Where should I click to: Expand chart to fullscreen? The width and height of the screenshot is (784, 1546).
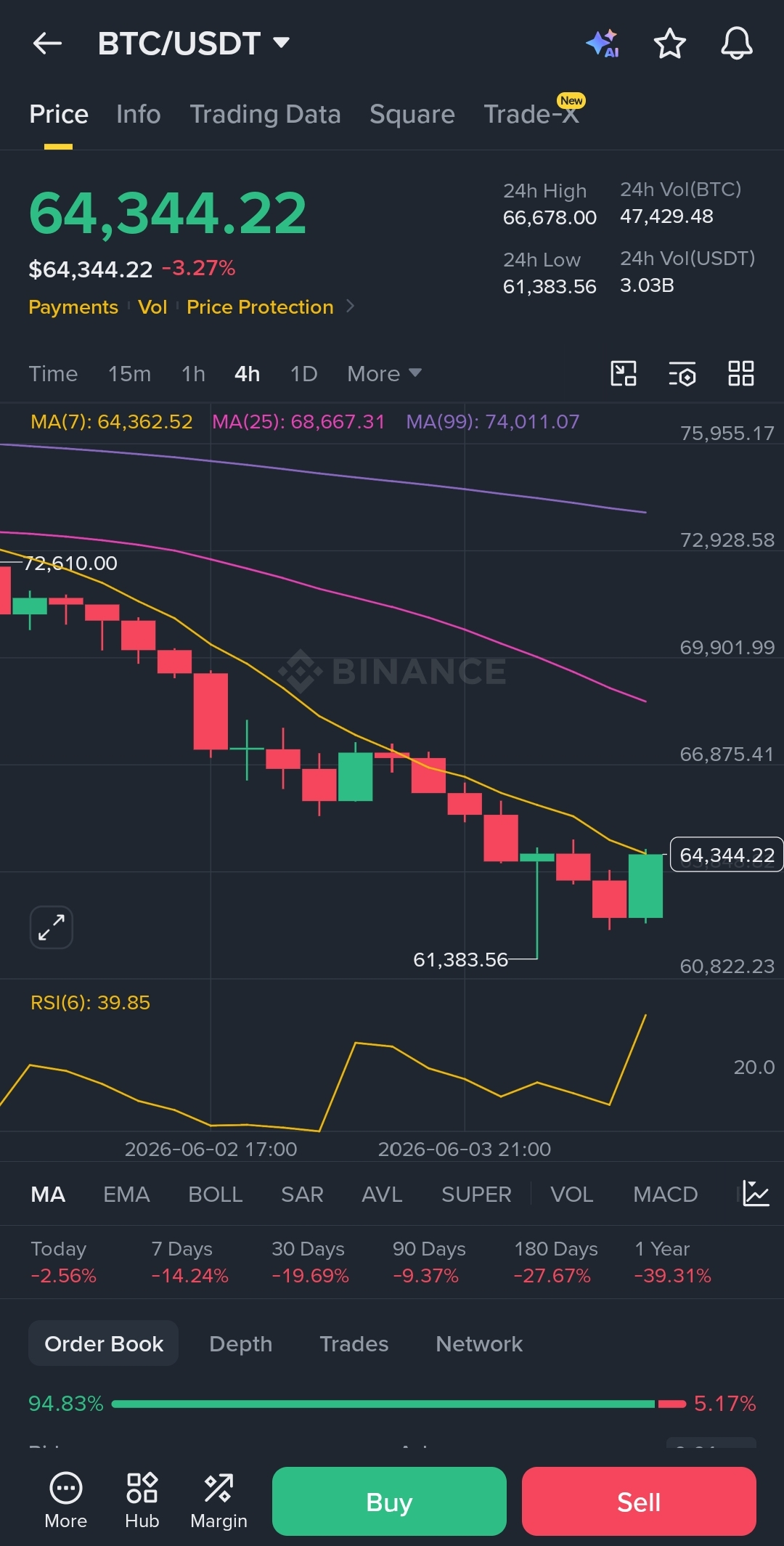pyautogui.click(x=52, y=927)
